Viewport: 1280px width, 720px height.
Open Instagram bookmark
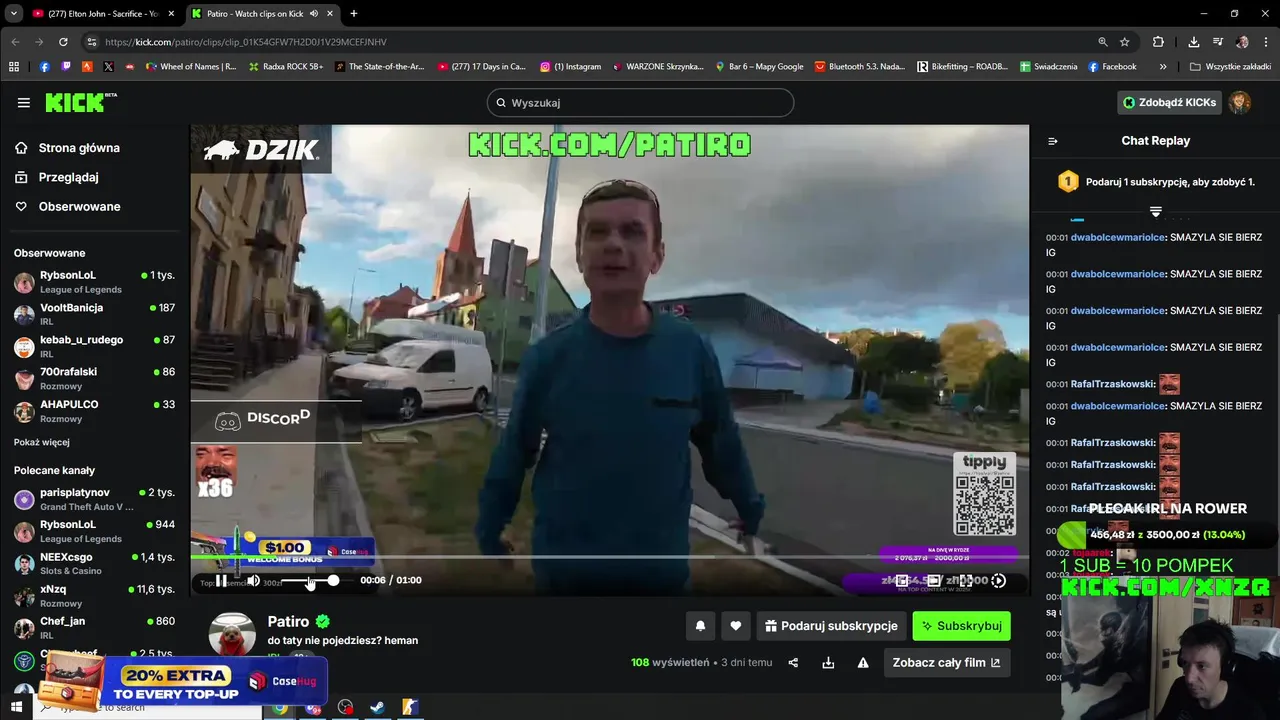tap(571, 67)
